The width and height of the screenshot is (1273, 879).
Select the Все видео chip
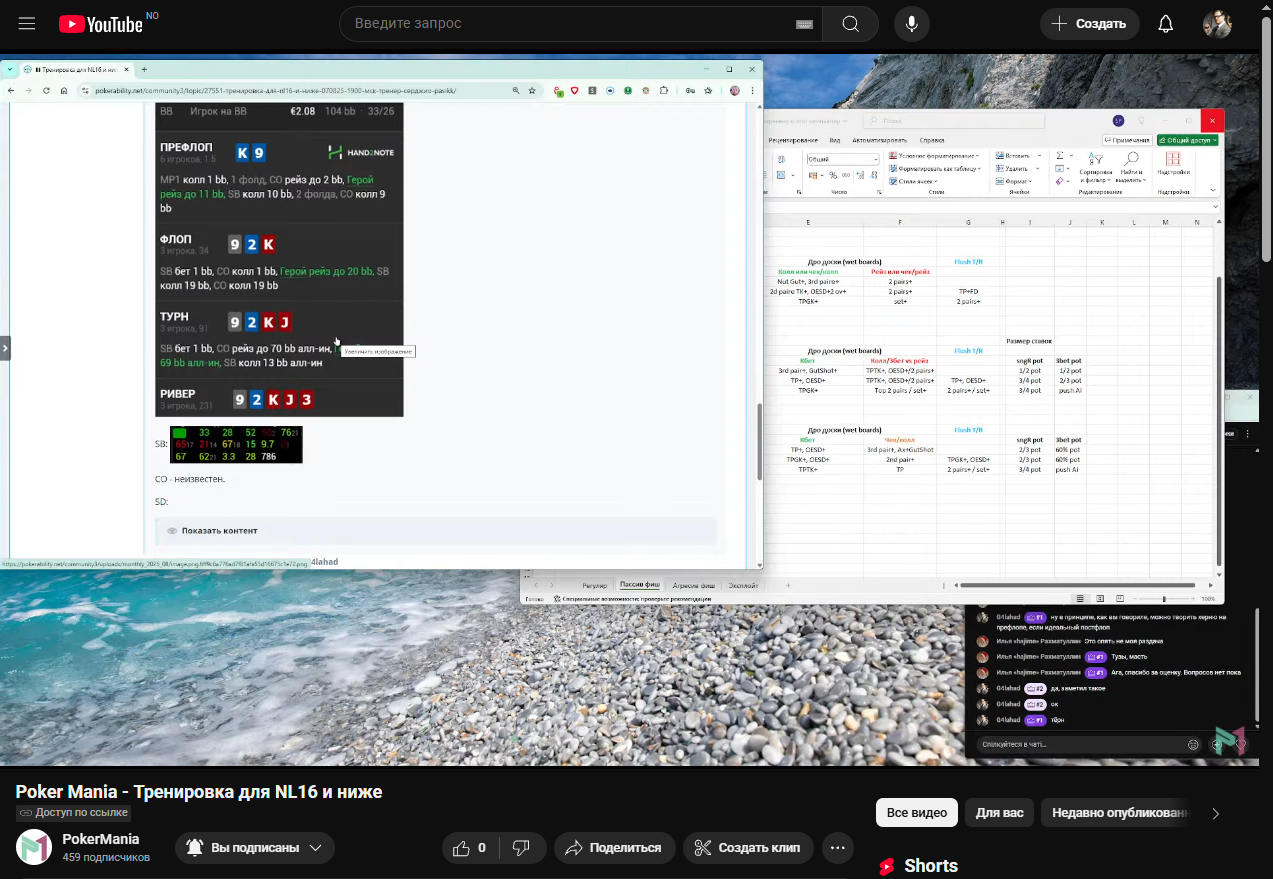(917, 813)
